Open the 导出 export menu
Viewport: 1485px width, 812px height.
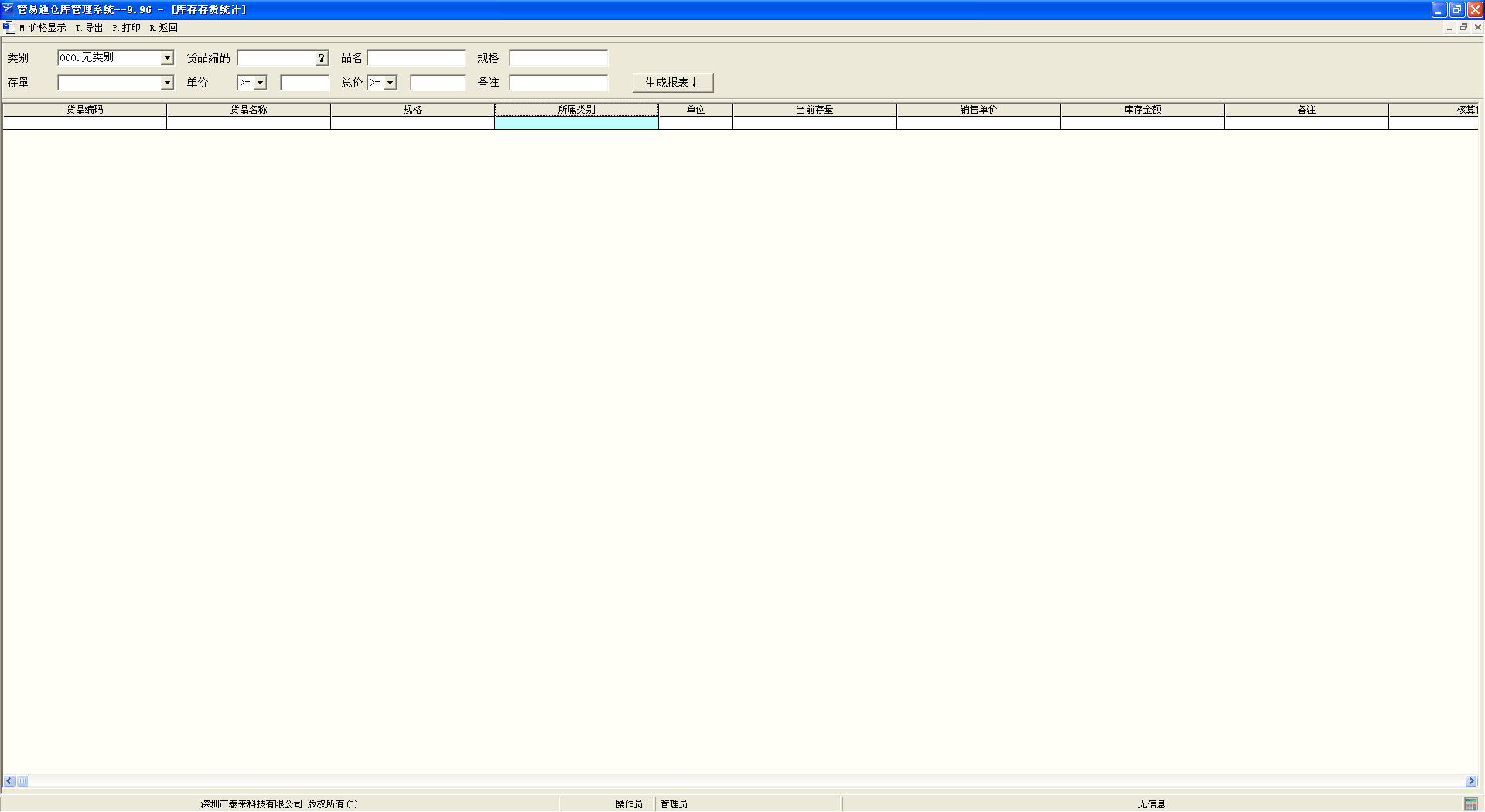click(89, 28)
